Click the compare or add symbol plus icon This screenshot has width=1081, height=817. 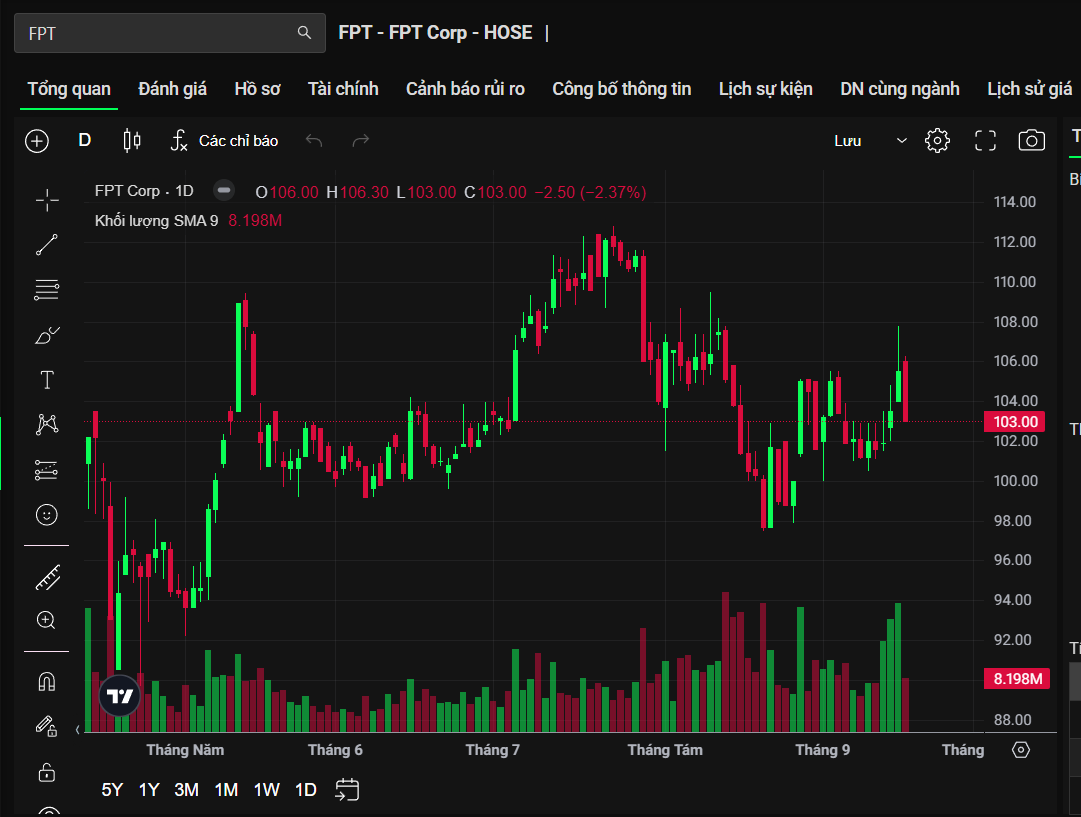click(37, 141)
